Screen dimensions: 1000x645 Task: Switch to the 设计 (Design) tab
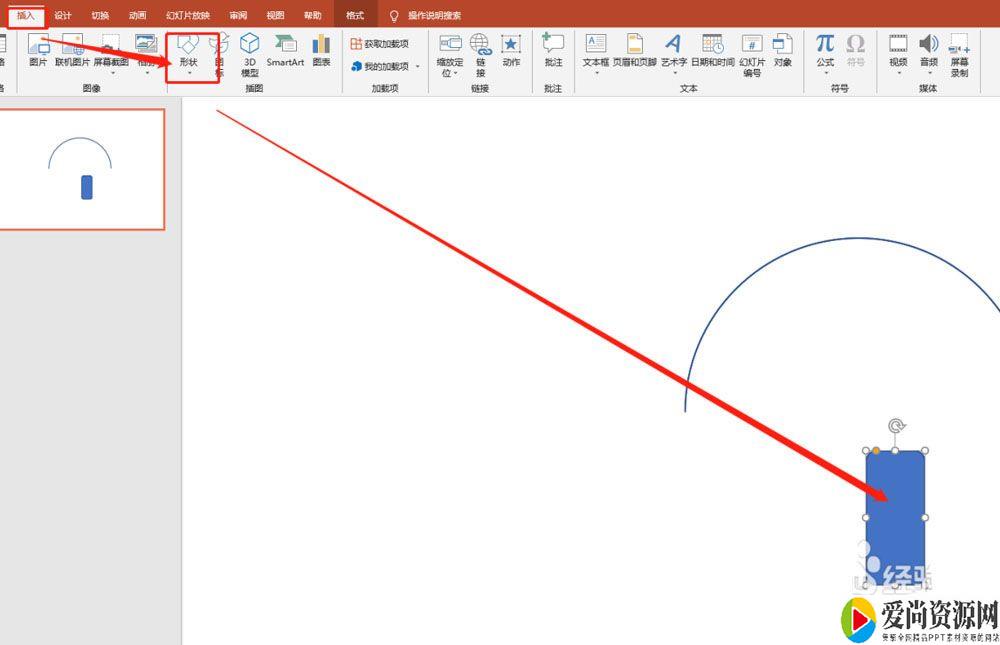pyautogui.click(x=63, y=15)
